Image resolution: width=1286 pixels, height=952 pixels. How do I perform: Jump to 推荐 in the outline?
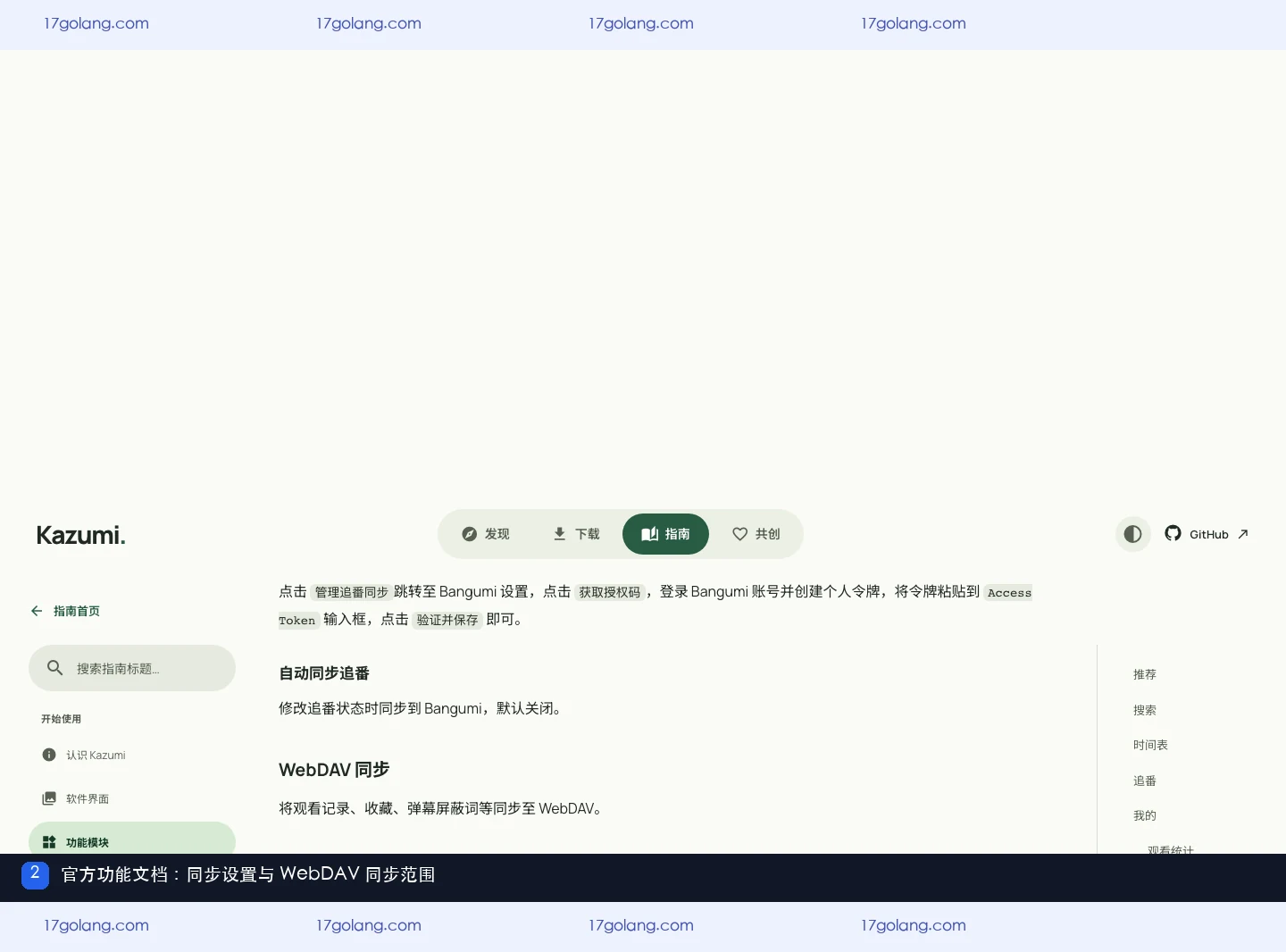[x=1145, y=674]
